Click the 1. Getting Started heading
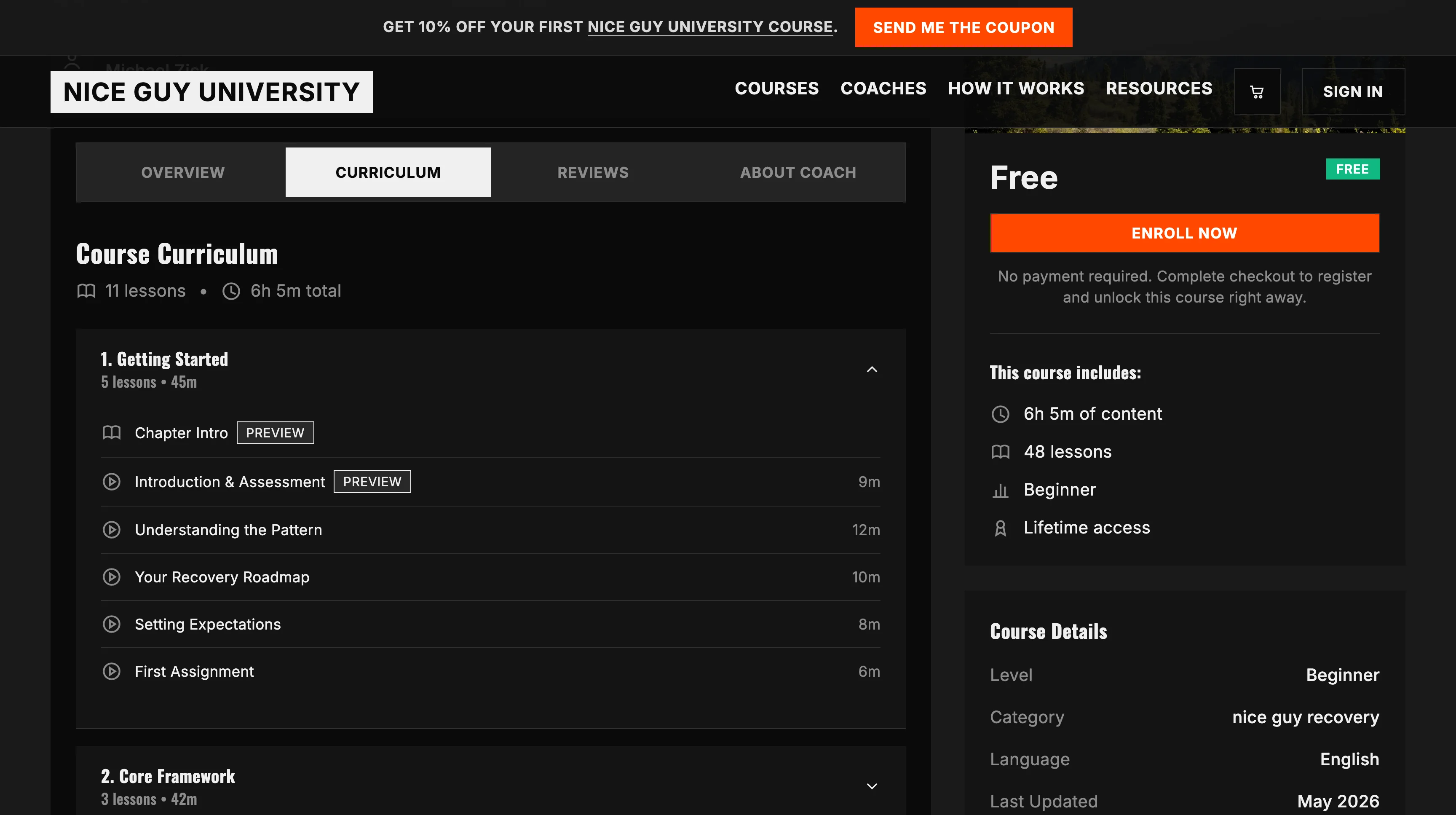The height and width of the screenshot is (815, 1456). [x=164, y=359]
